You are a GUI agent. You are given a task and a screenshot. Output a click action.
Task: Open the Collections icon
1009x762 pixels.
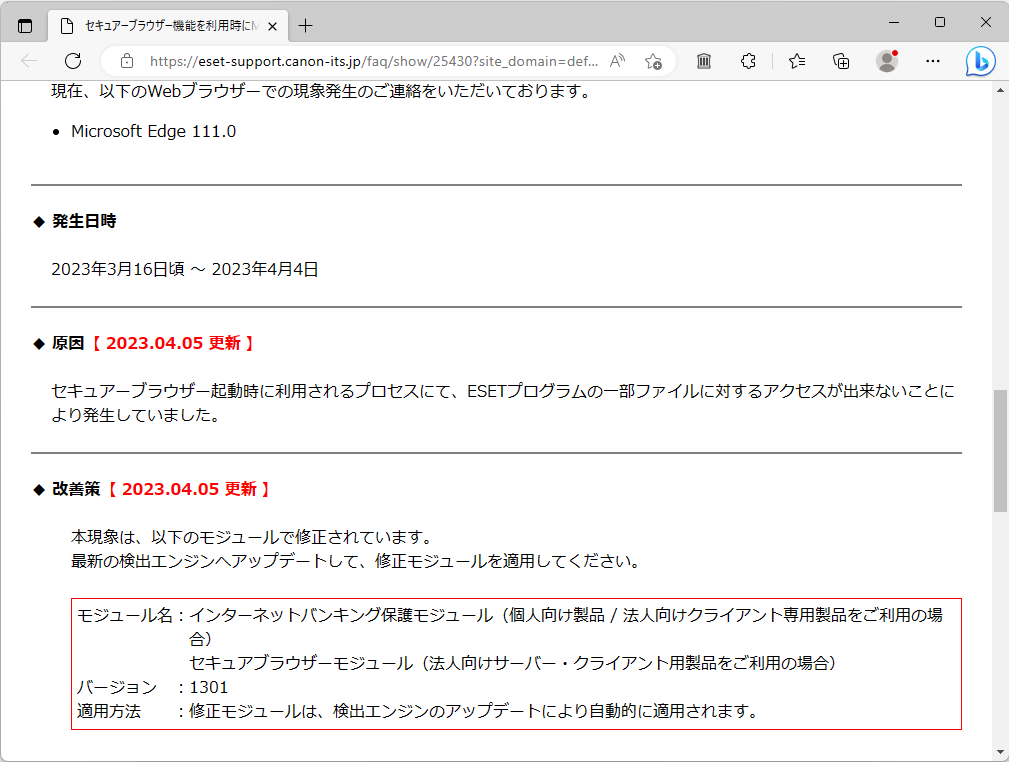(x=841, y=61)
